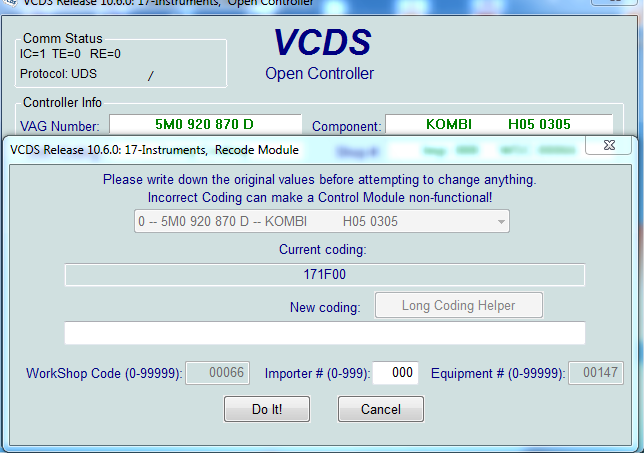
Task: Close the Recode Module dialog
Action: point(609,145)
